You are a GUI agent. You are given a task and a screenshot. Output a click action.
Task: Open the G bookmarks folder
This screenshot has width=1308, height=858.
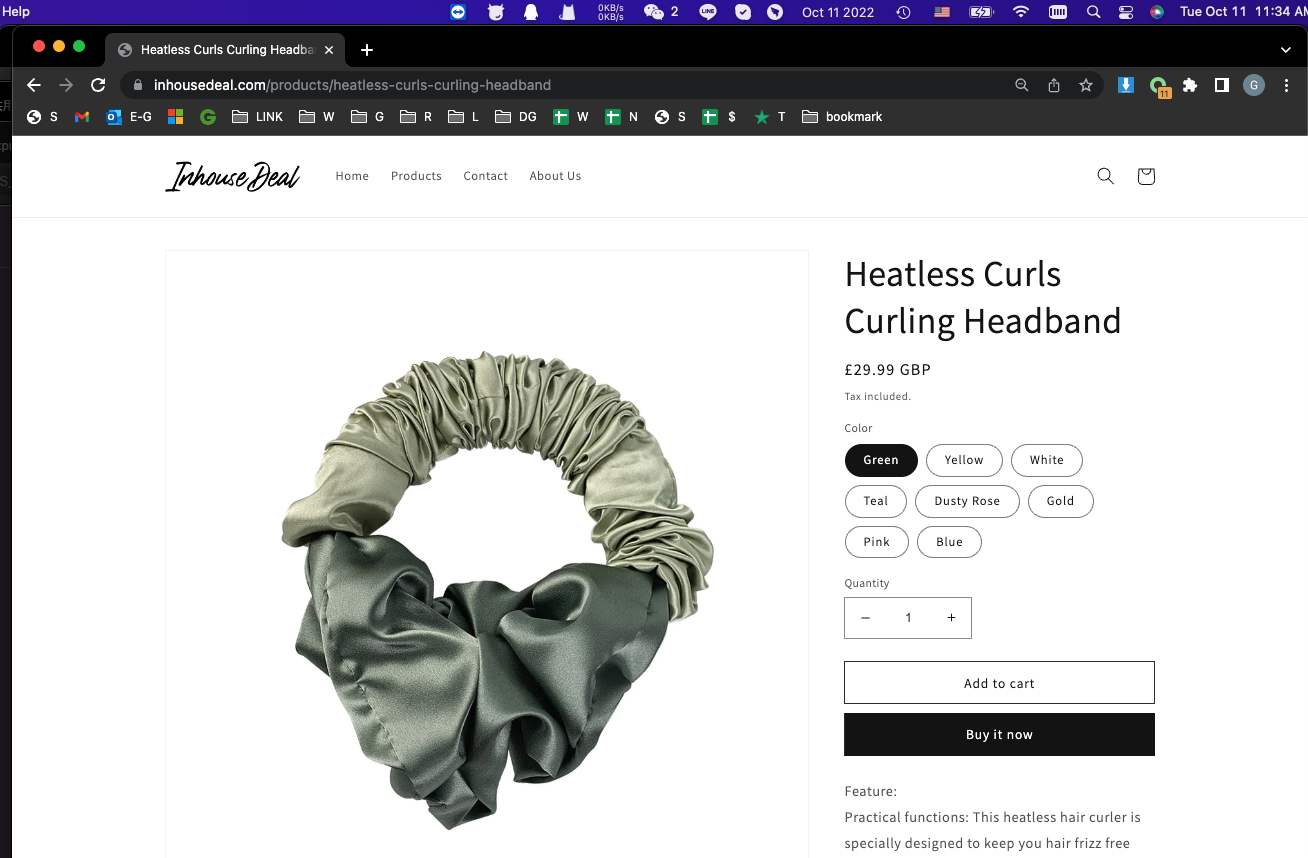click(368, 117)
